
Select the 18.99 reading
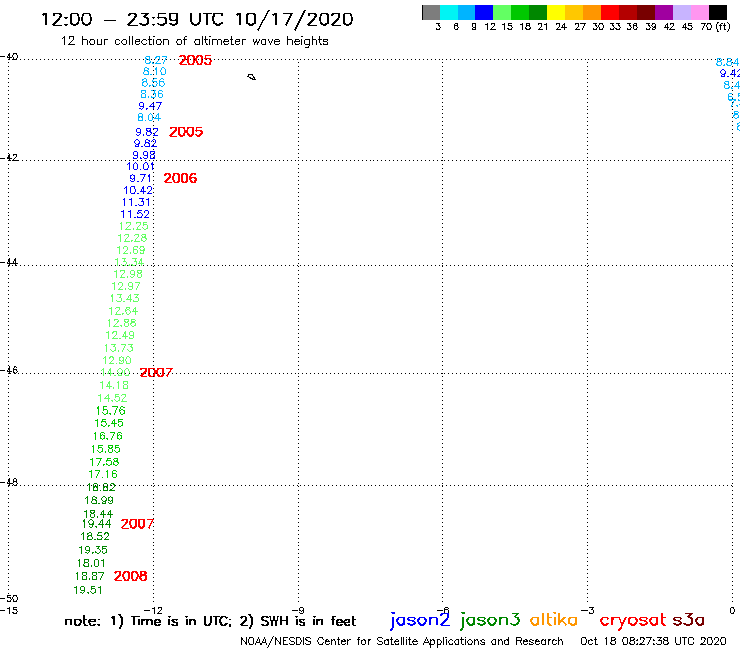pos(99,500)
